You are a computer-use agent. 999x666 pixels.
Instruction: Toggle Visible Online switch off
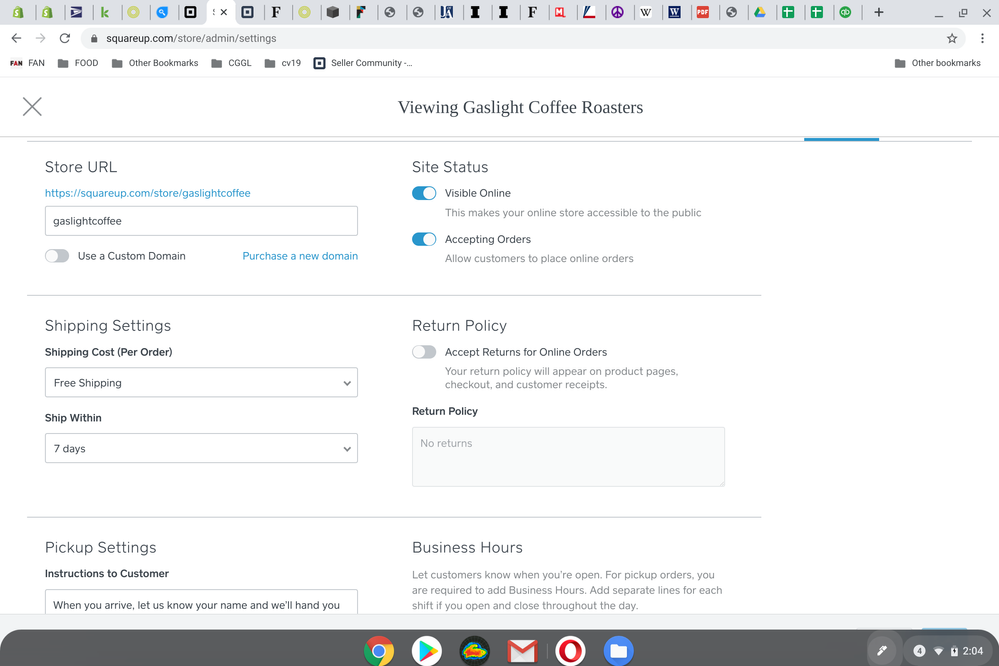(424, 193)
